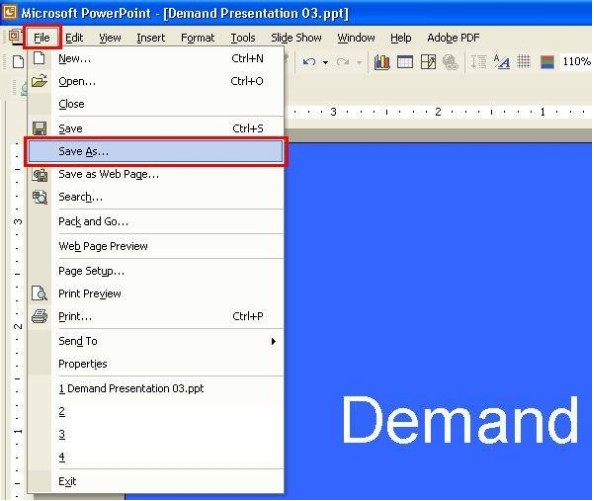Click the horizontal ruler above slide
The image size is (594, 501).
tap(439, 112)
